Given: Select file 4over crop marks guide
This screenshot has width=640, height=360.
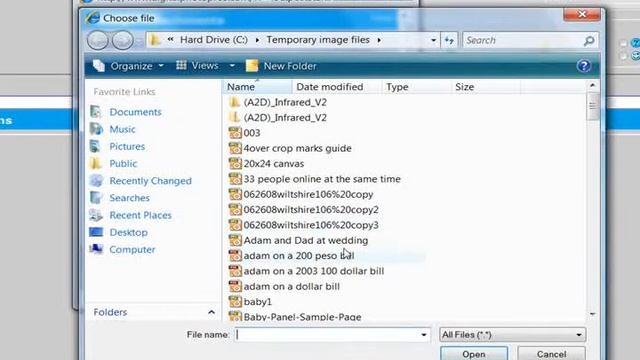Looking at the screenshot, I should [298, 148].
